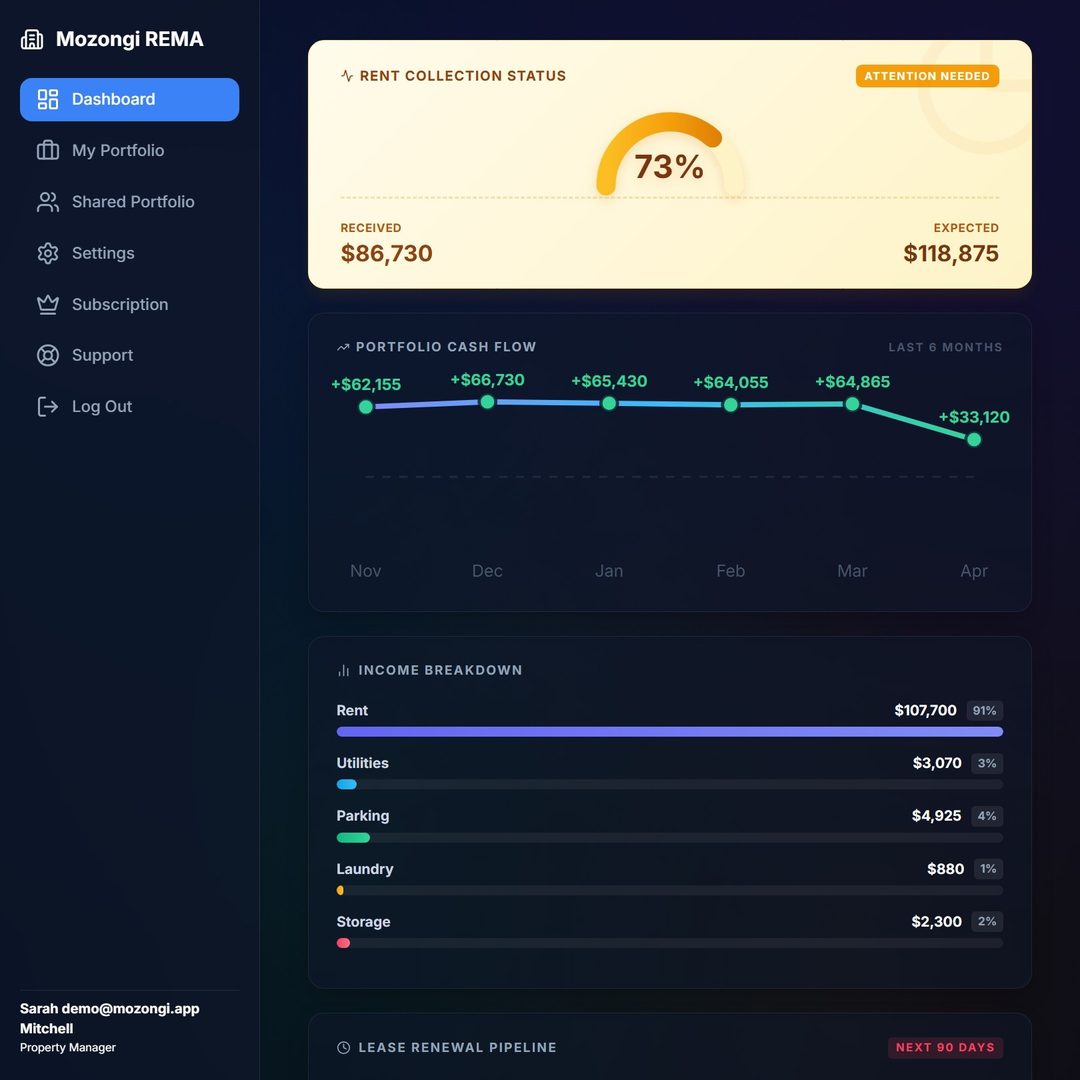Viewport: 1080px width, 1080px height.
Task: Click the Support lifebuoy icon
Action: tap(48, 355)
